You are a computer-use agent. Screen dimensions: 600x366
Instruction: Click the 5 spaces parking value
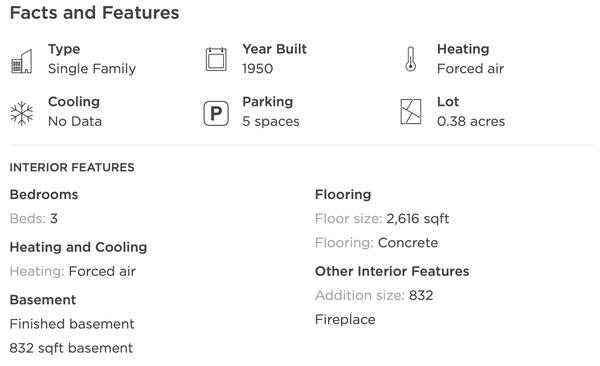coord(271,121)
